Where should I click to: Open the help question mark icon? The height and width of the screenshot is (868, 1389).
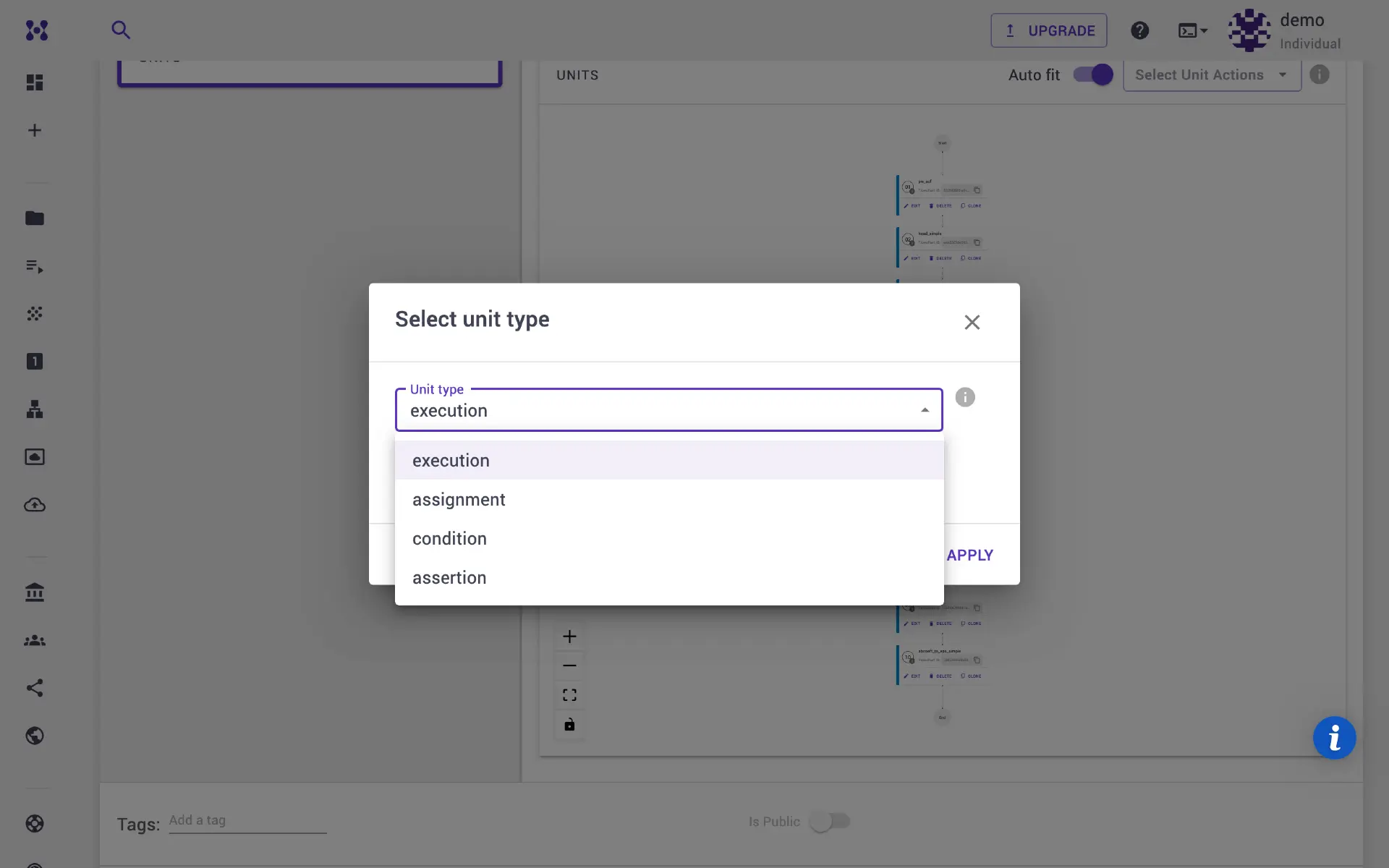[1139, 30]
